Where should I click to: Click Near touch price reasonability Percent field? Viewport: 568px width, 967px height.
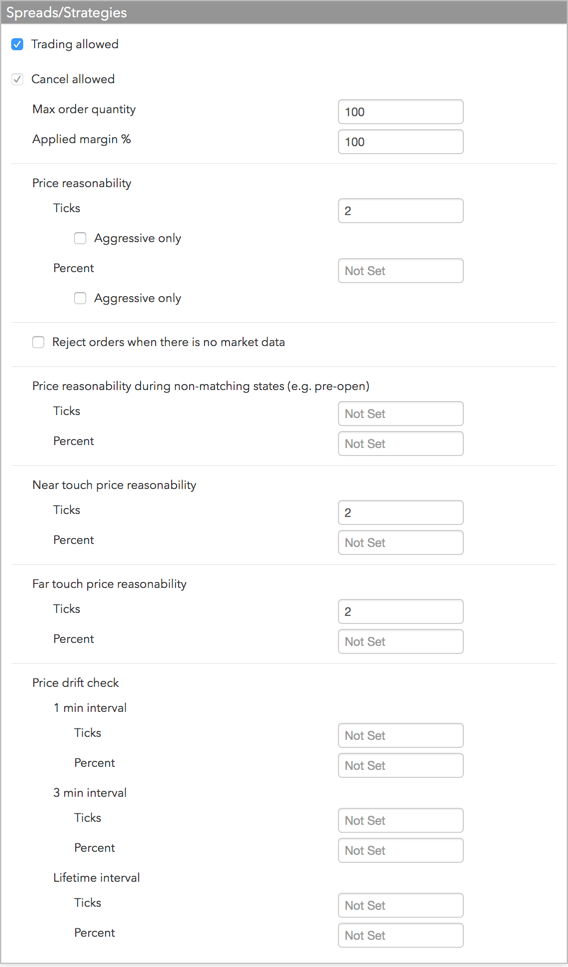(x=401, y=543)
